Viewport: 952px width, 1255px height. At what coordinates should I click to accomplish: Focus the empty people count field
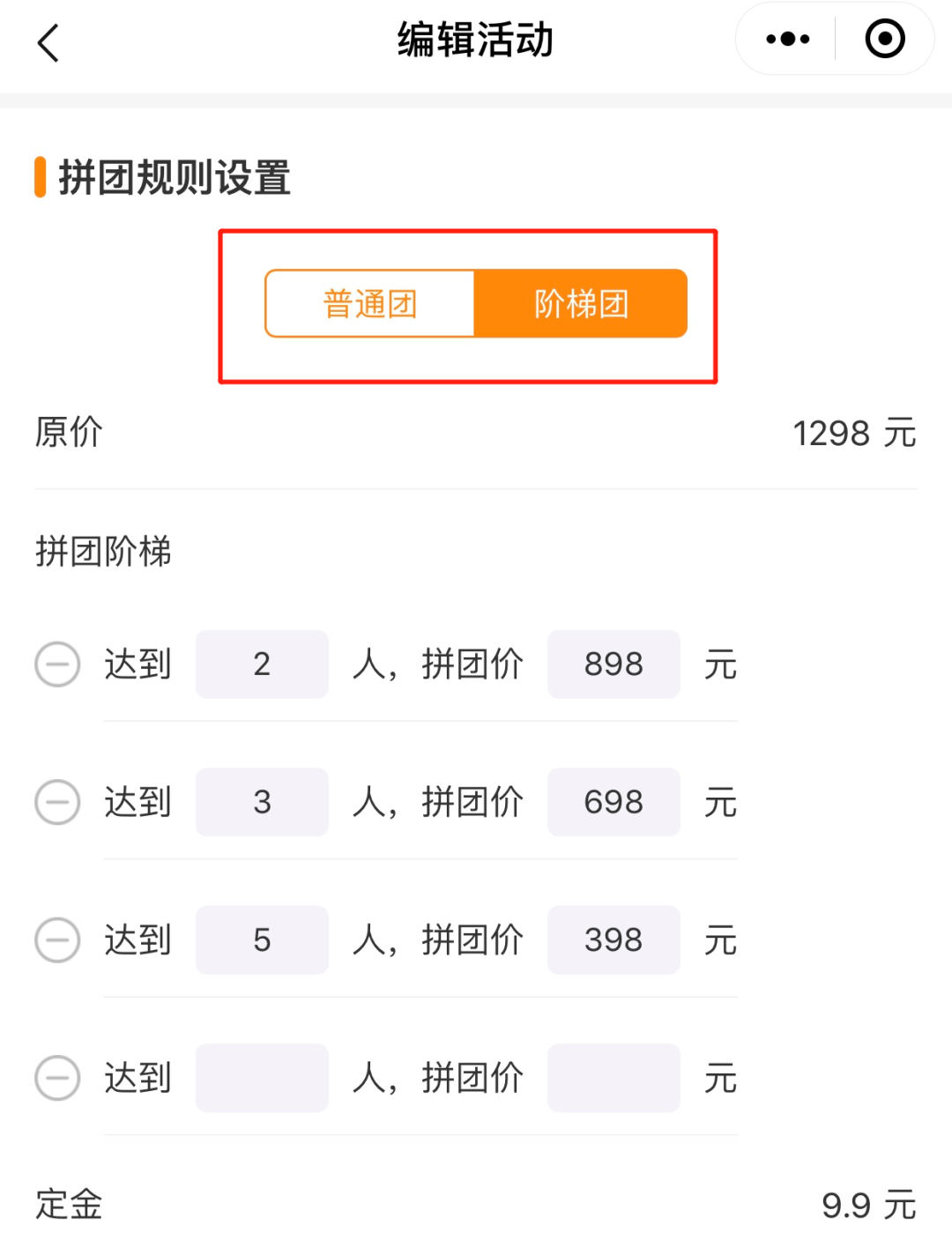pos(262,1078)
